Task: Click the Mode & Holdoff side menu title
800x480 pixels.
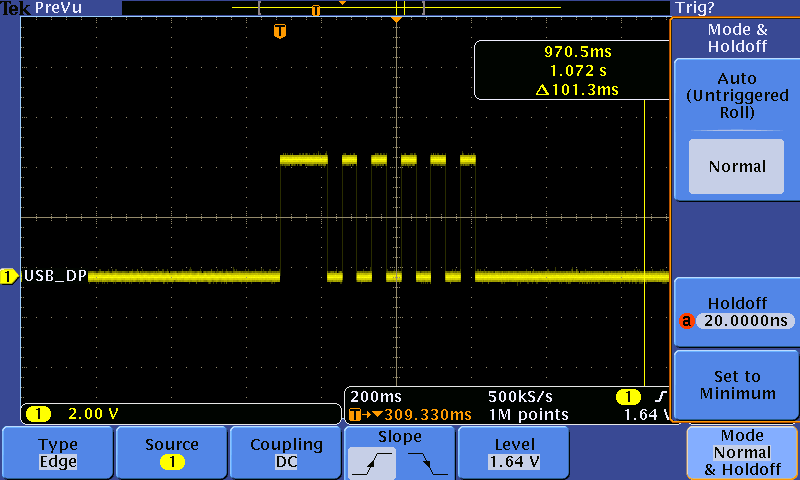Action: (x=737, y=38)
